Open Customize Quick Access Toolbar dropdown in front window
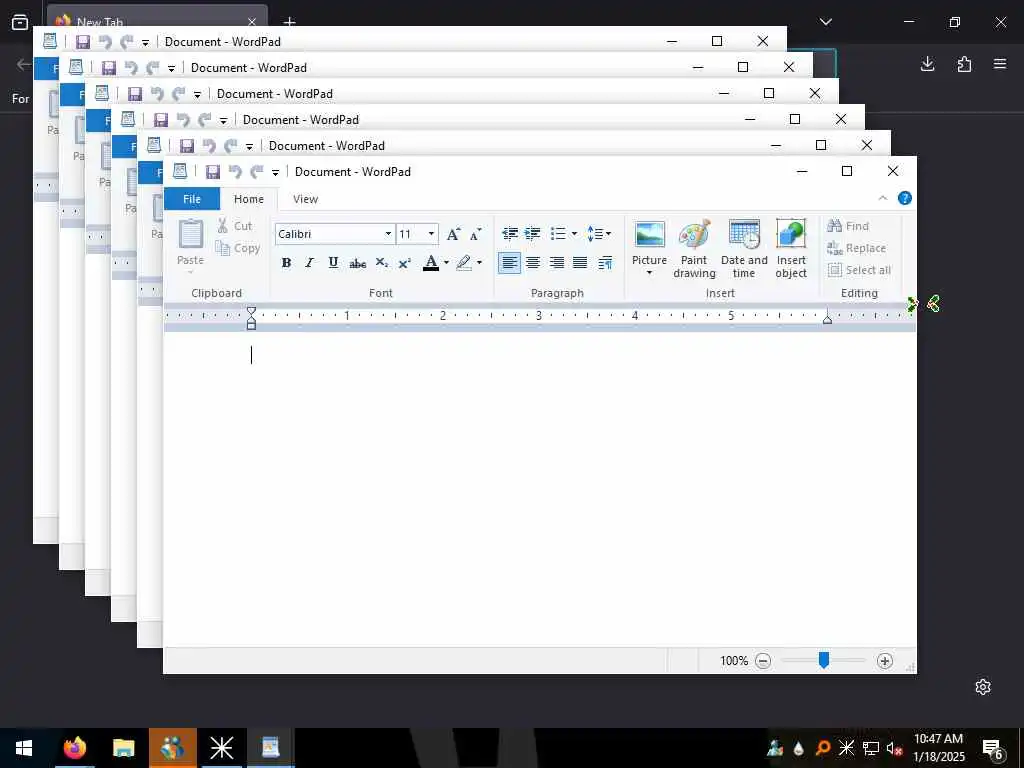 click(x=276, y=172)
